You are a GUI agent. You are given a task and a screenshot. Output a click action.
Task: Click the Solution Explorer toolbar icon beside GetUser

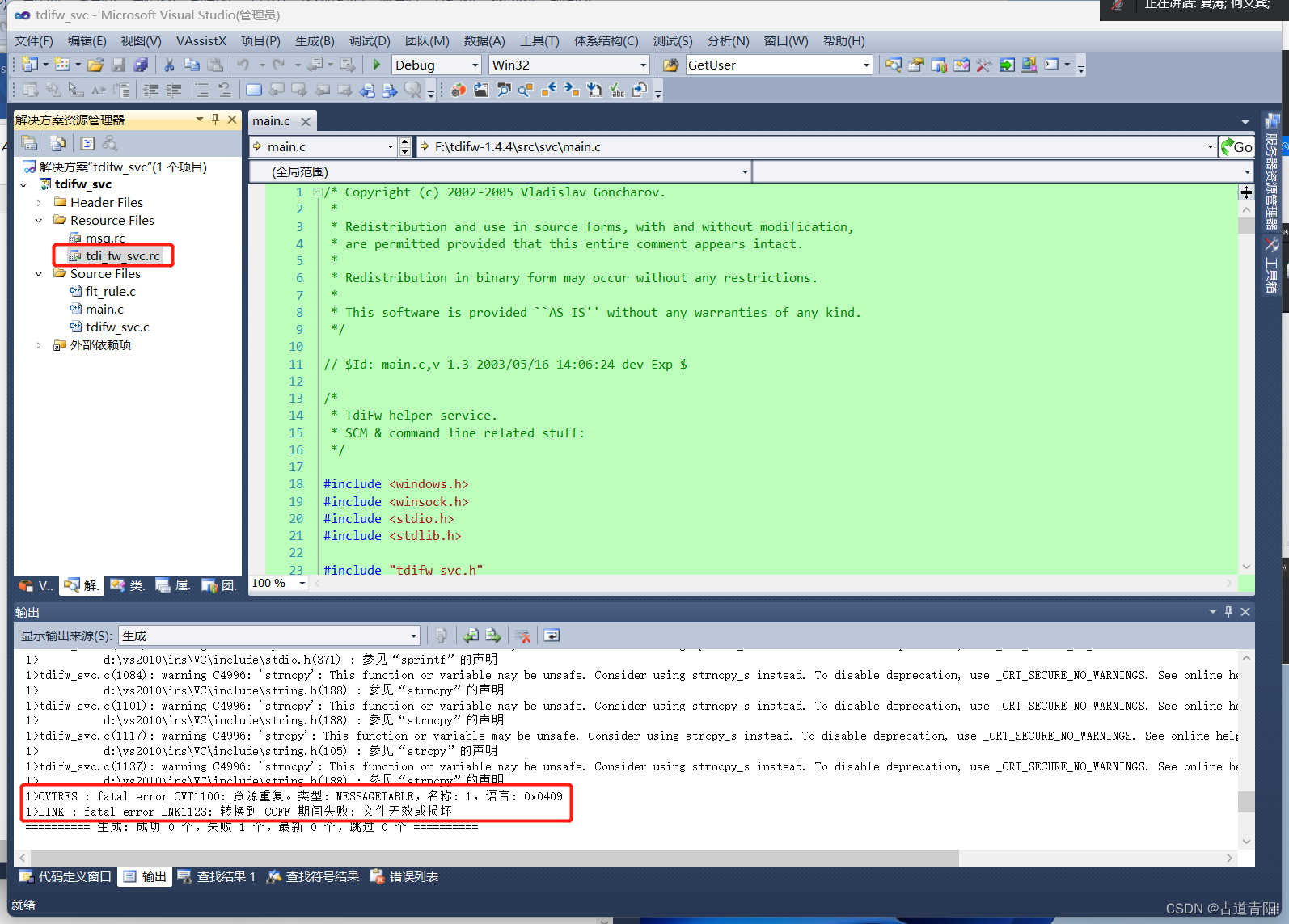[893, 65]
